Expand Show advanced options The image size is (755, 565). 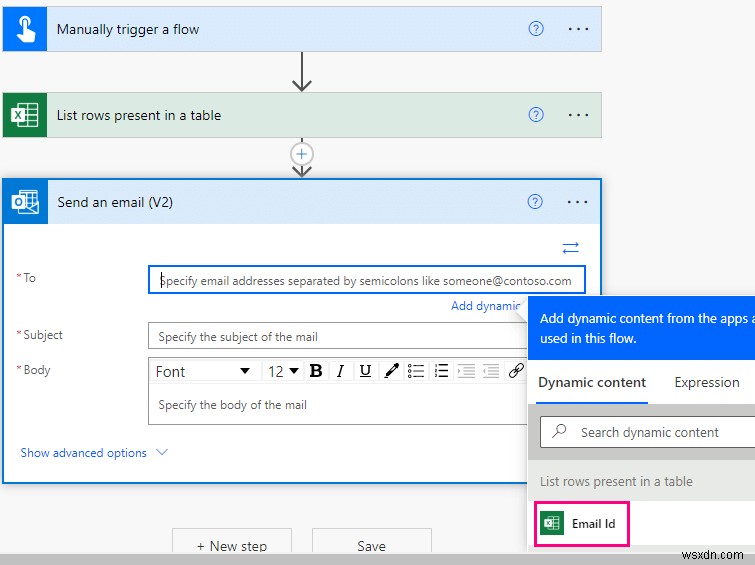click(94, 453)
